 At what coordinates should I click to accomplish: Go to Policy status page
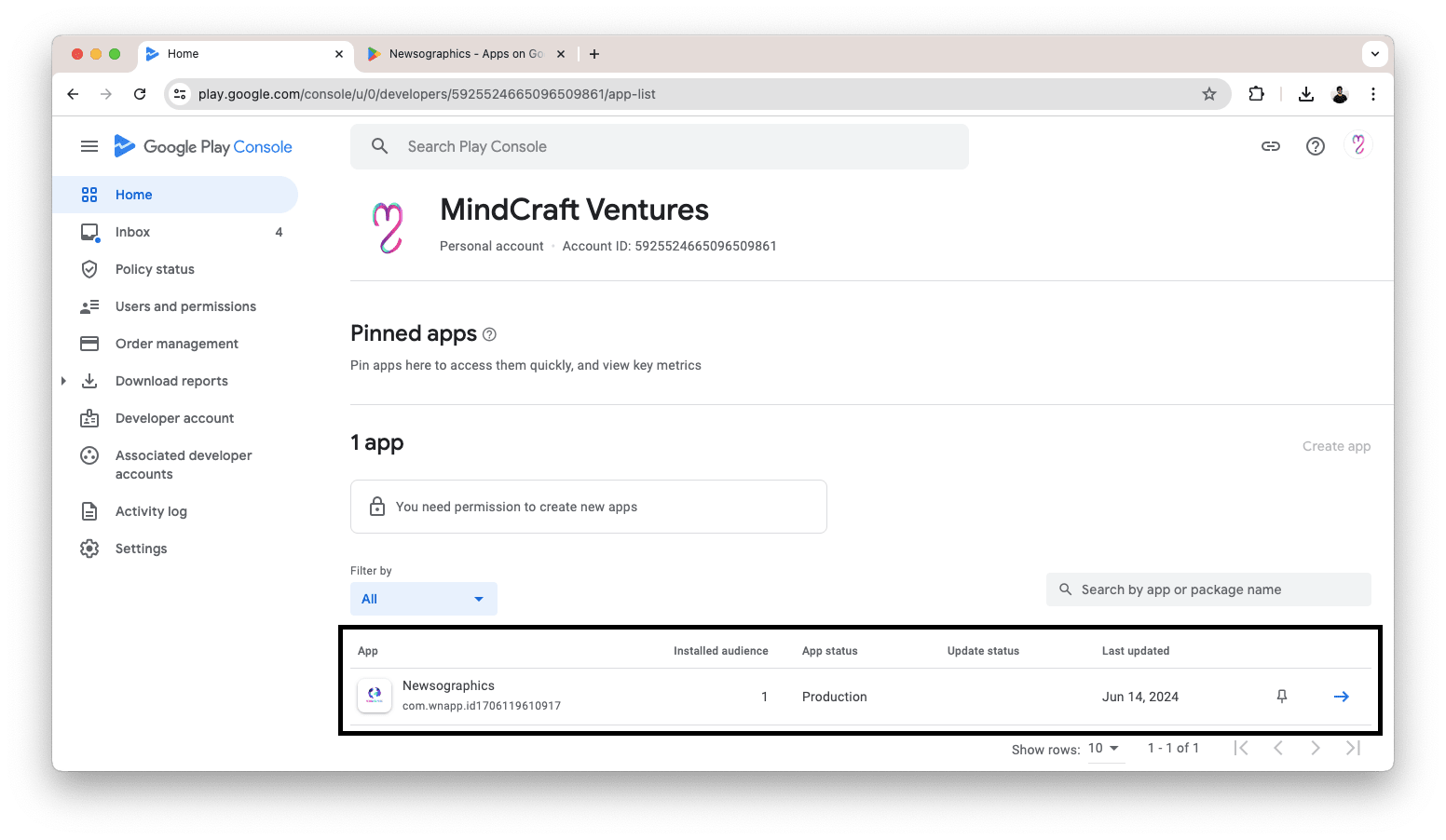click(155, 269)
